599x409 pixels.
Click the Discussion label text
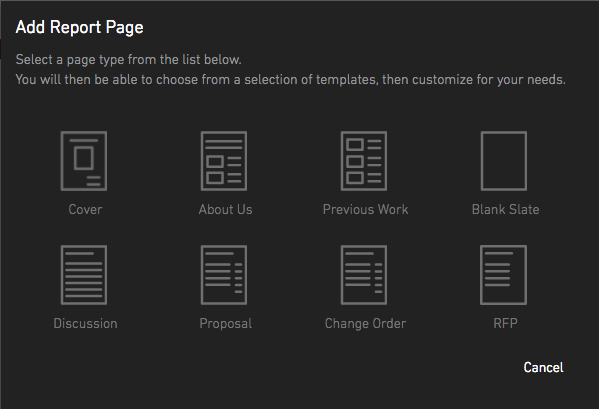(x=85, y=323)
